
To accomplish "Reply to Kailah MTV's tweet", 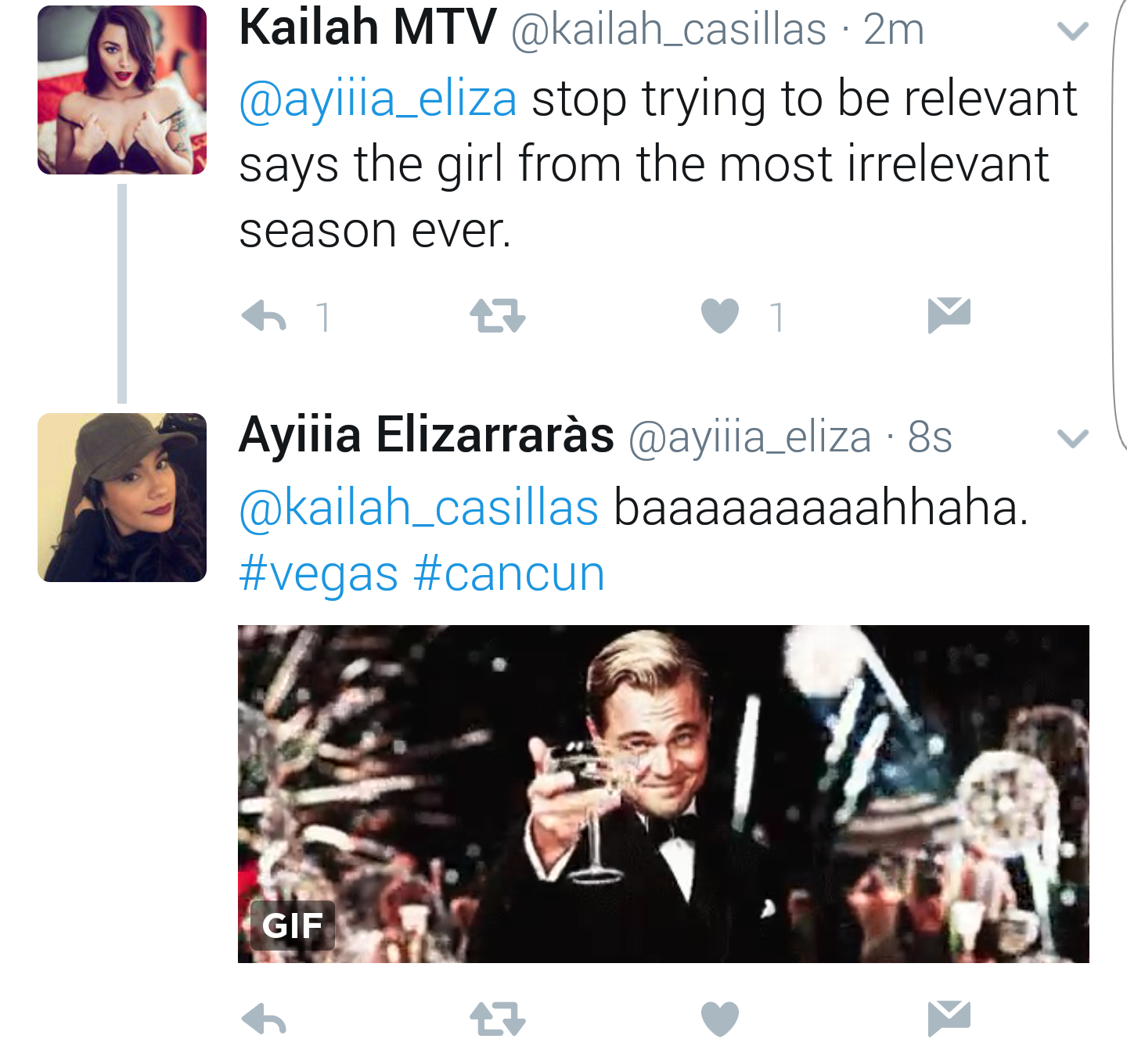I will (264, 316).
